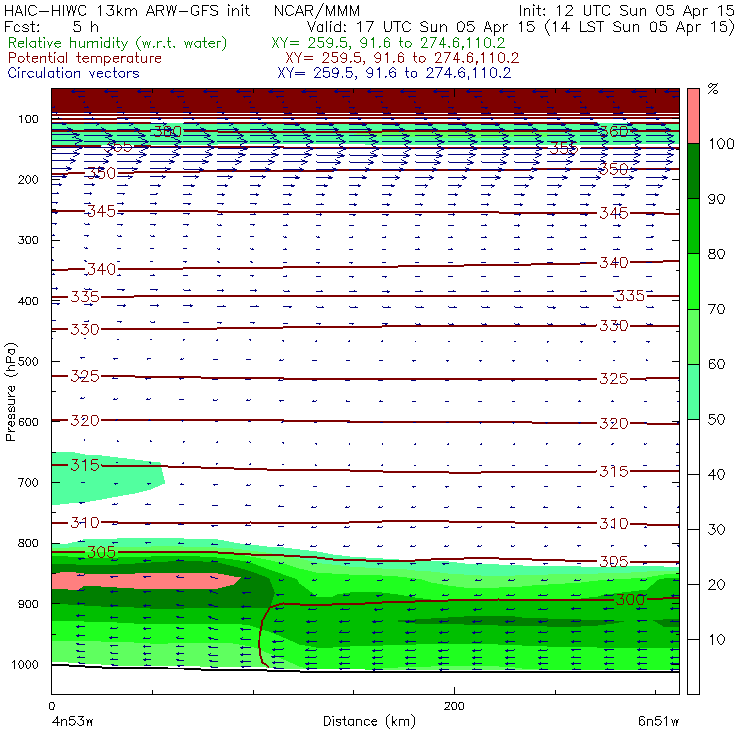The height and width of the screenshot is (740, 740).
Task: Click the "4n53w" start coordinate label
Action: [x=72, y=721]
